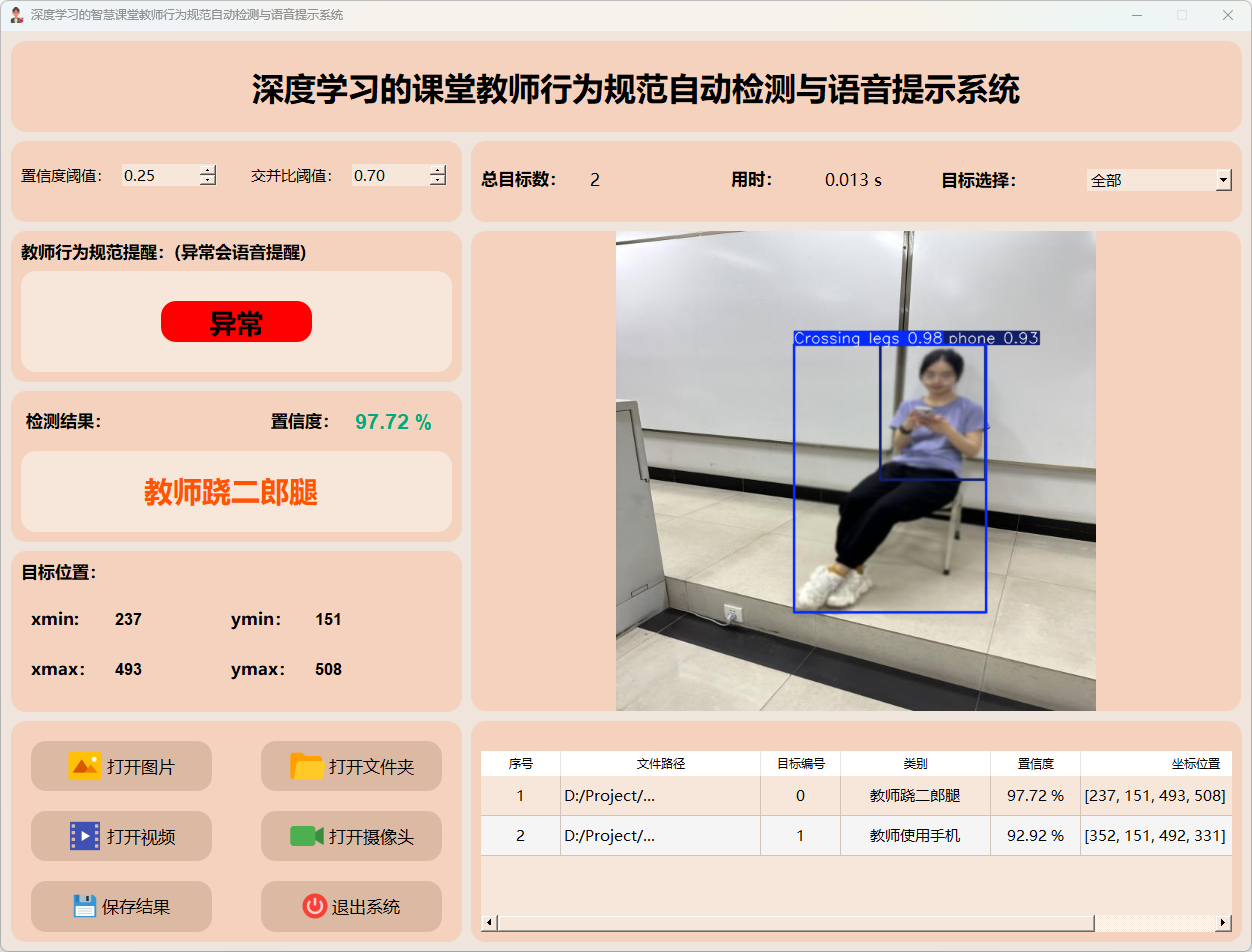1252x952 pixels.
Task: Click the 97.72 % cell in the table
Action: pyautogui.click(x=1035, y=796)
